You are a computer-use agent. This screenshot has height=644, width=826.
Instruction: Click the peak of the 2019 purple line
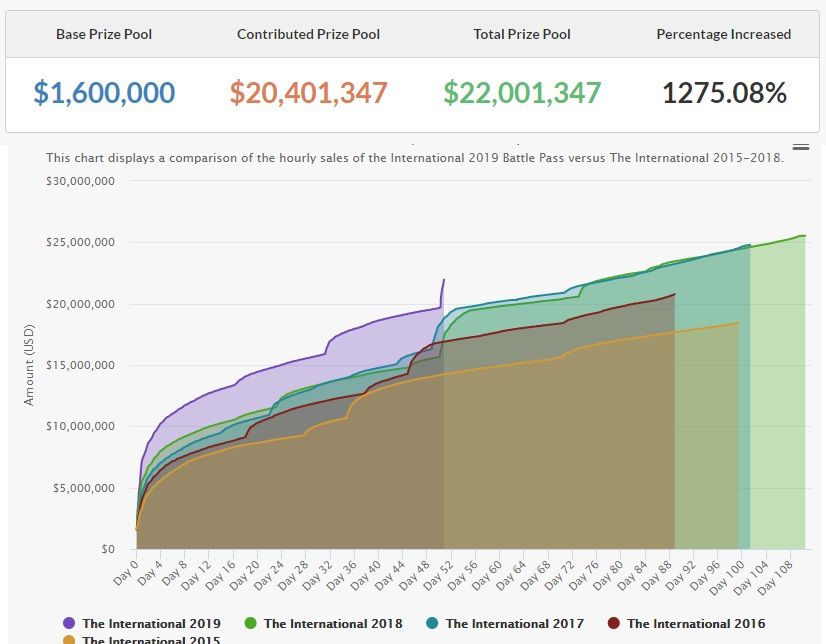pyautogui.click(x=443, y=280)
